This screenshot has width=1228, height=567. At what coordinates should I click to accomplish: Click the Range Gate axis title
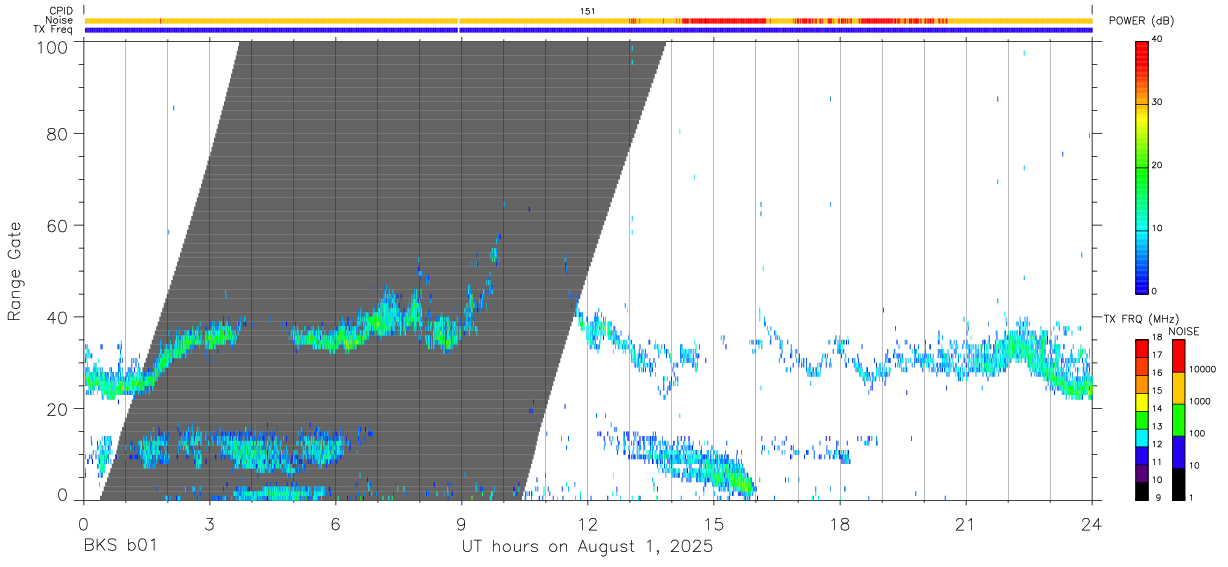pos(15,271)
